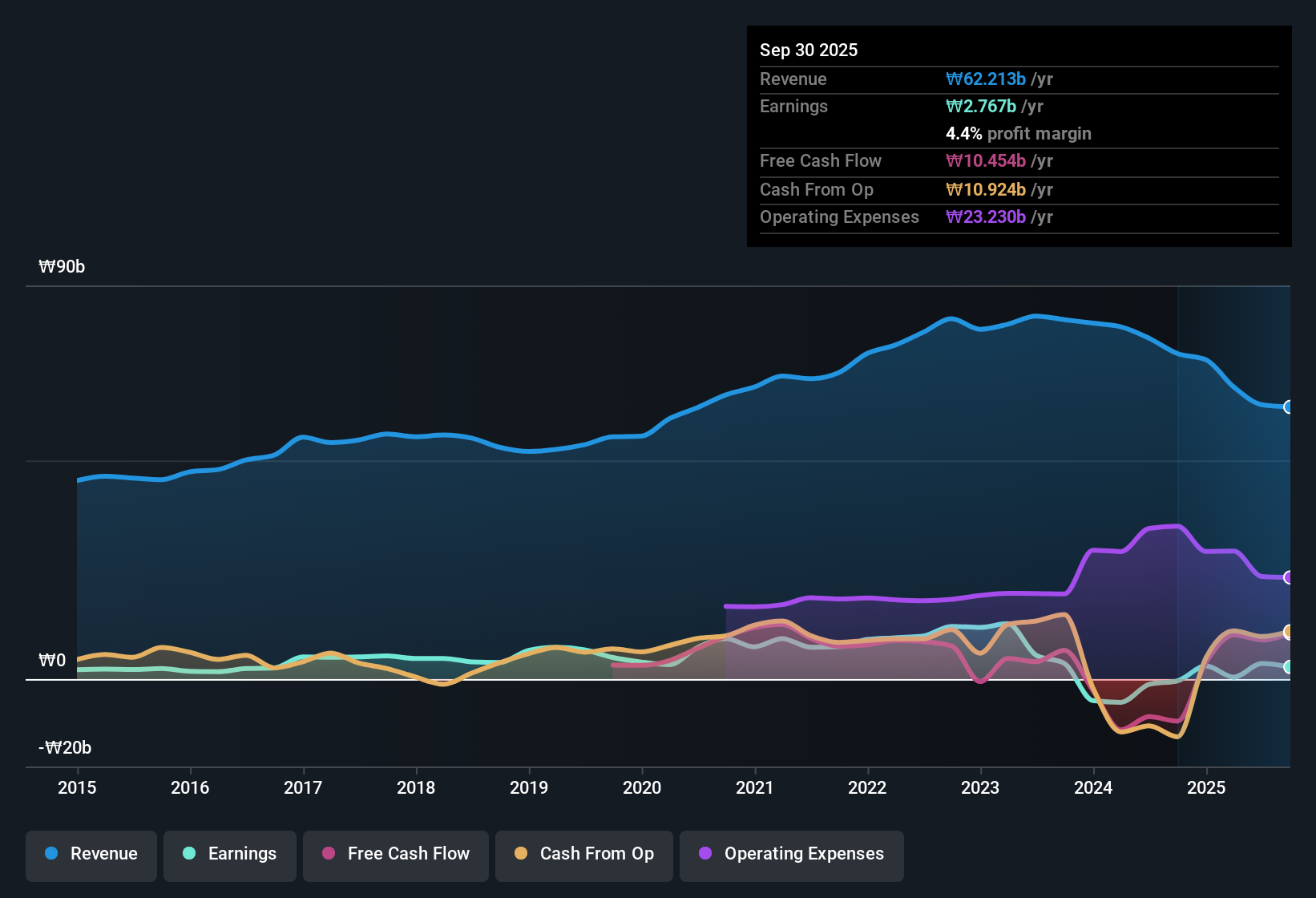Click the ₩62.213b Revenue value
This screenshot has height=898, width=1316.
pos(987,79)
